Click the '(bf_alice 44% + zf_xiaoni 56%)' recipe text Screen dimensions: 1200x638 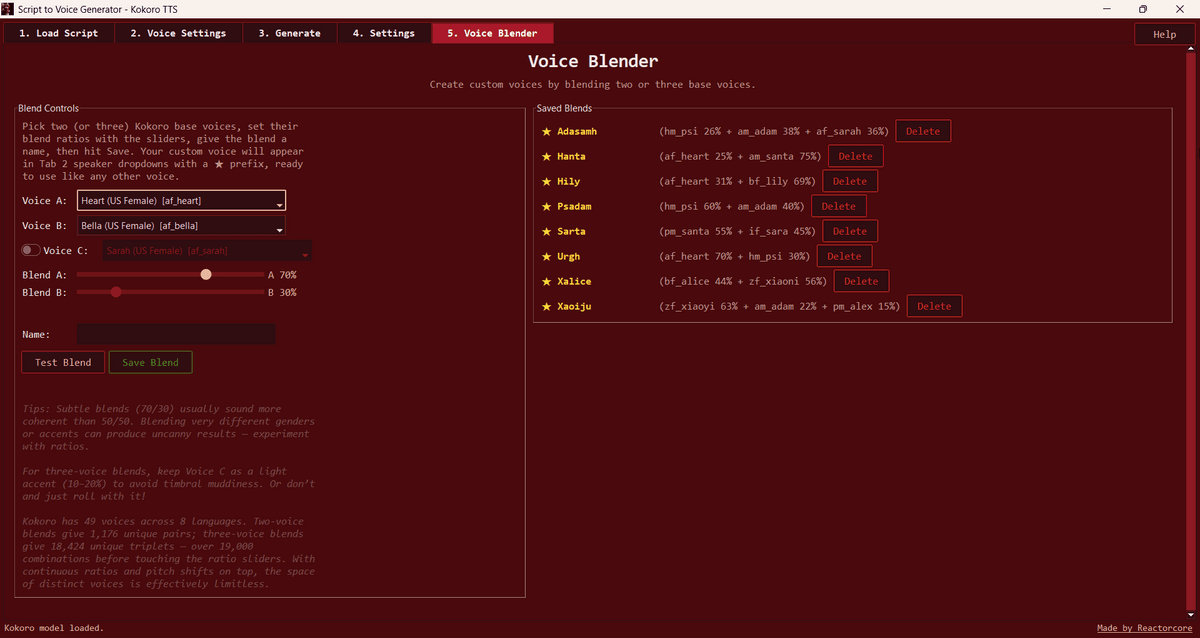coord(743,281)
